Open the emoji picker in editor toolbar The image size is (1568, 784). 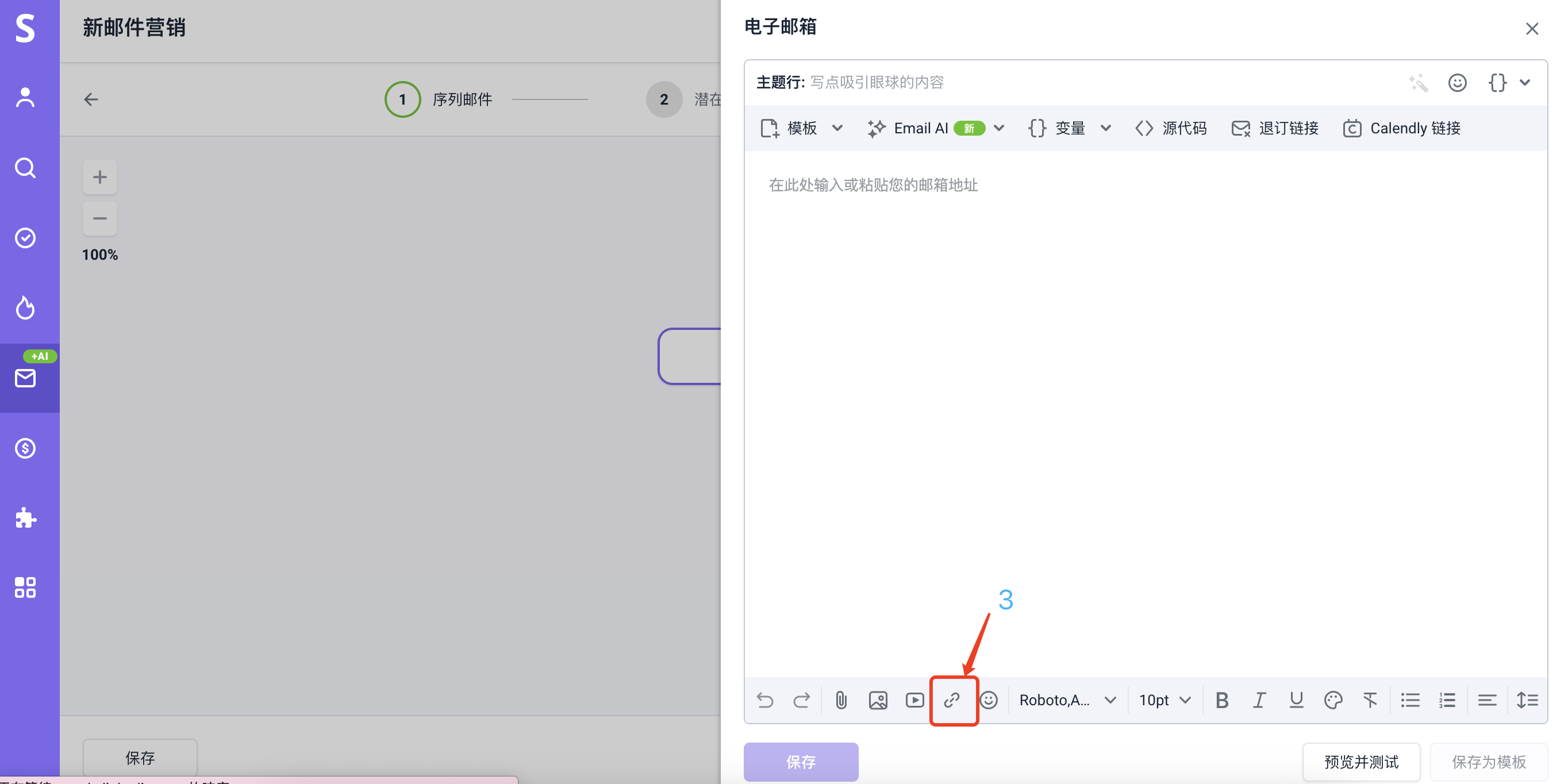click(989, 700)
